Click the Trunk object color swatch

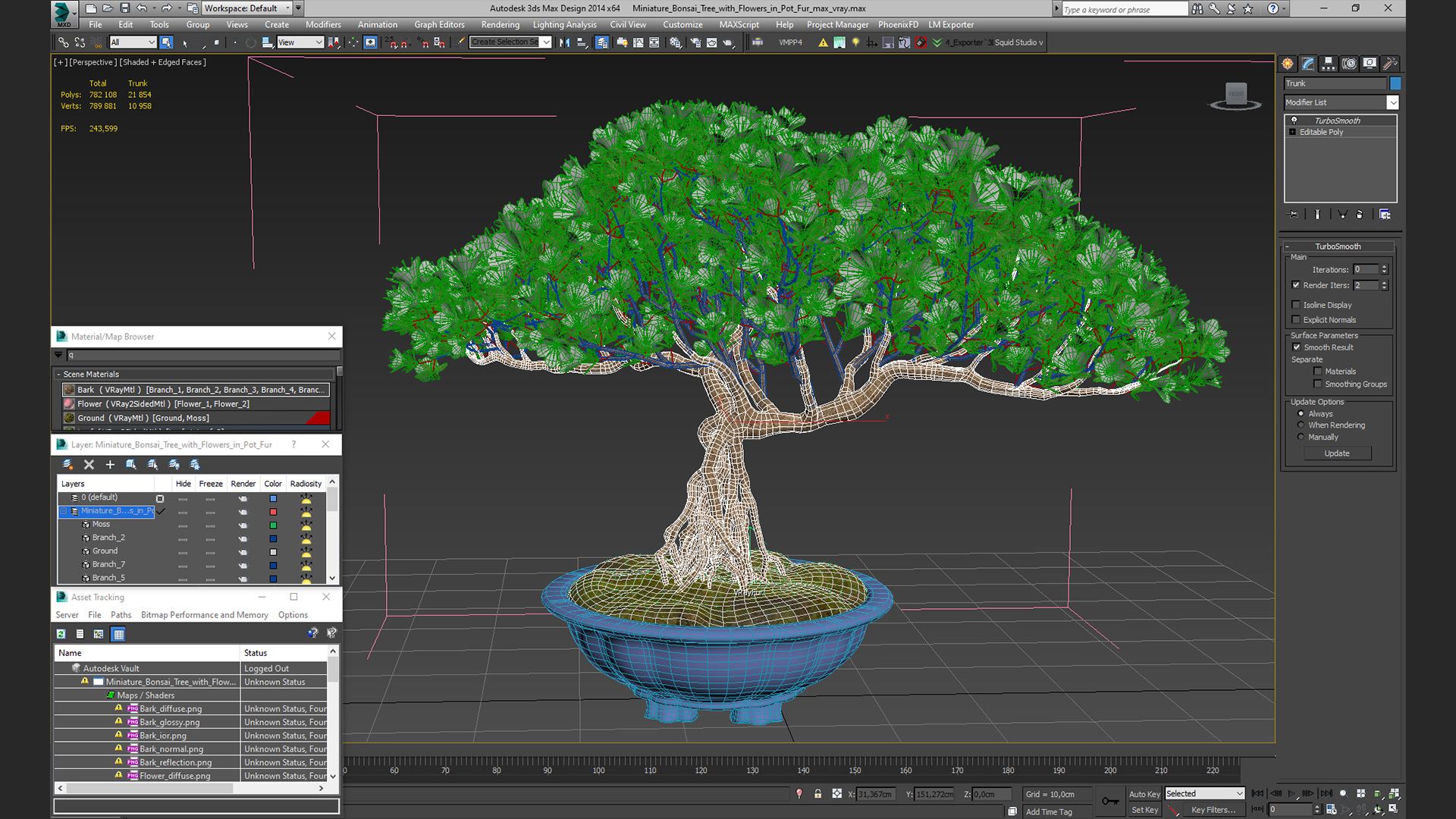pyautogui.click(x=1395, y=83)
